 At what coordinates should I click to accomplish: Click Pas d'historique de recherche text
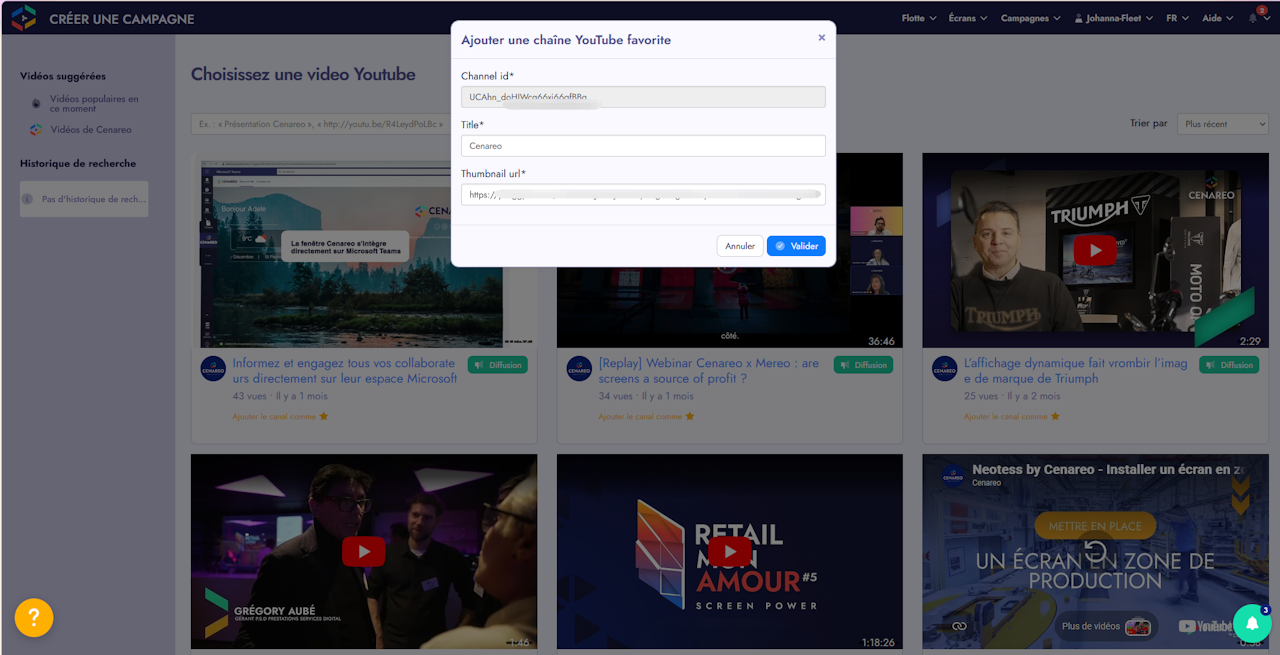tap(94, 199)
